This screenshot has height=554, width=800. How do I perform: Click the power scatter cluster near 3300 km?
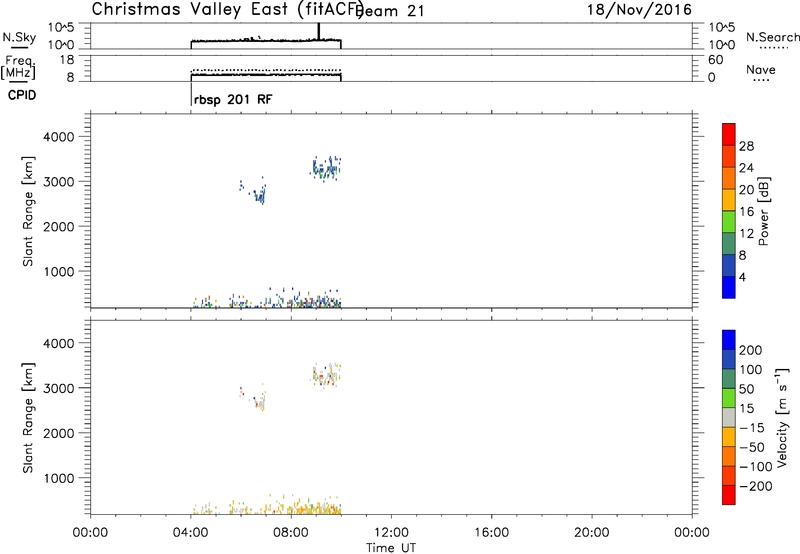tap(326, 168)
